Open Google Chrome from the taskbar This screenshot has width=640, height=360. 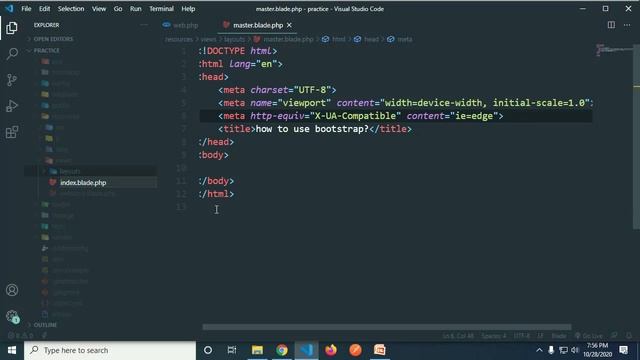point(282,350)
